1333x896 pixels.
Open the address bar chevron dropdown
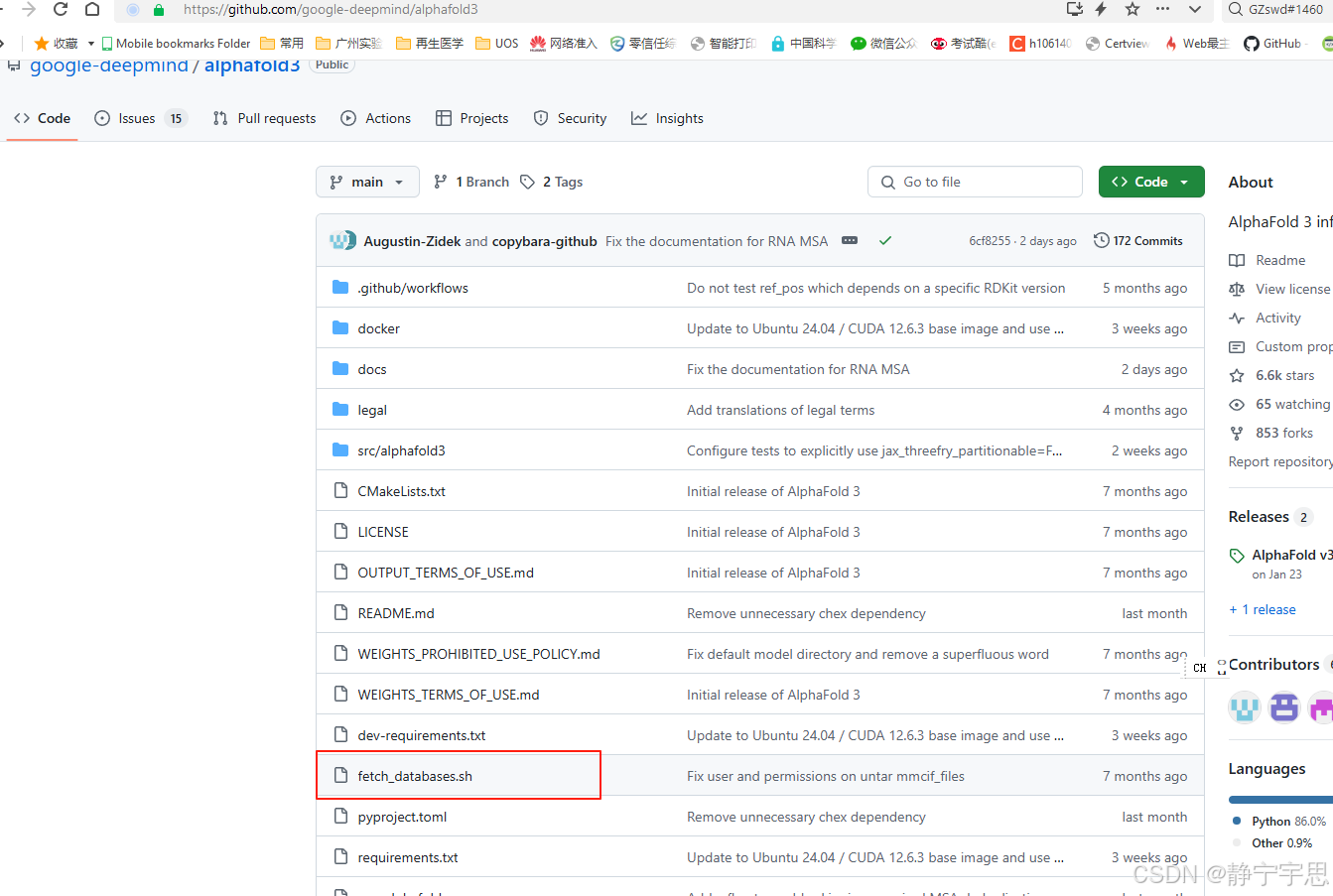click(1195, 9)
